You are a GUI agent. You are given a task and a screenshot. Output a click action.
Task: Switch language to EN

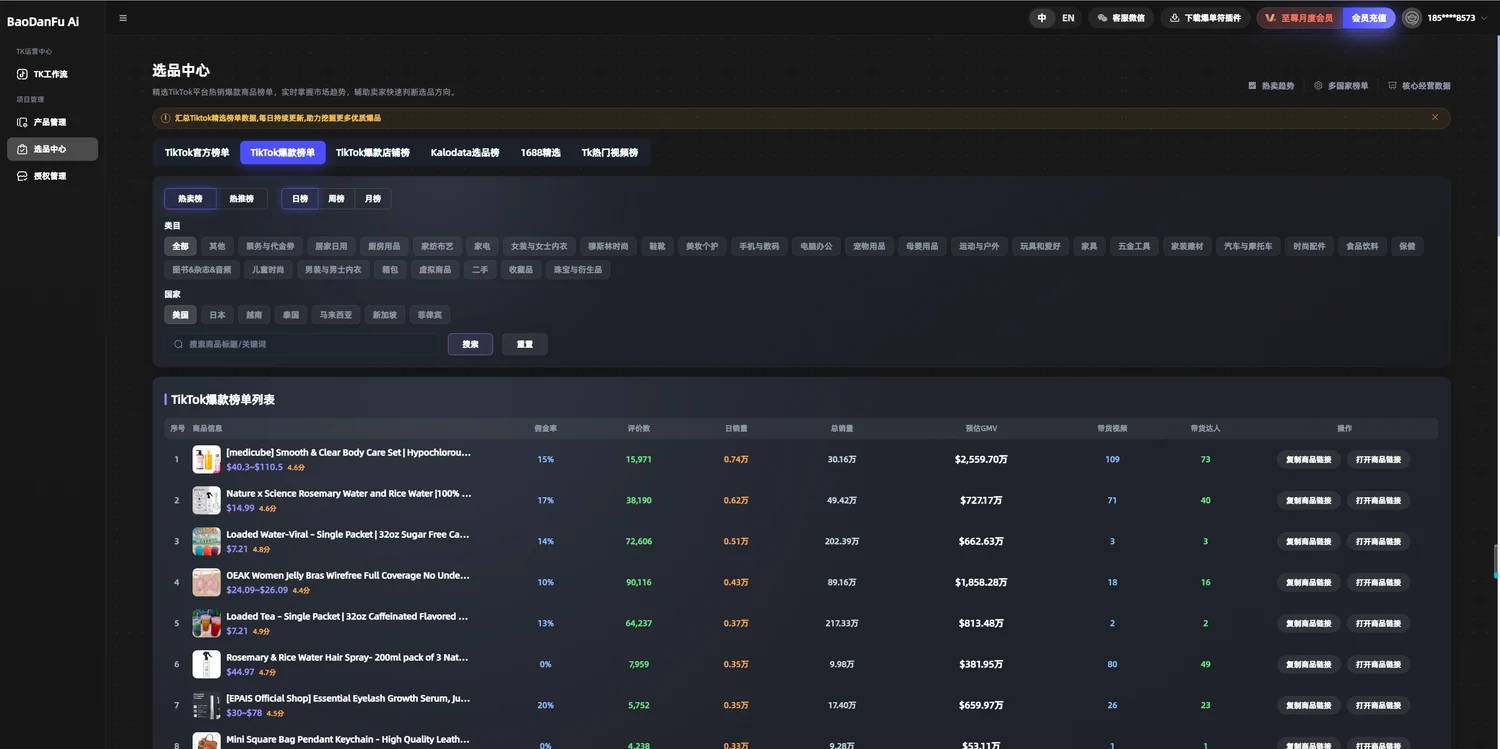point(1068,18)
